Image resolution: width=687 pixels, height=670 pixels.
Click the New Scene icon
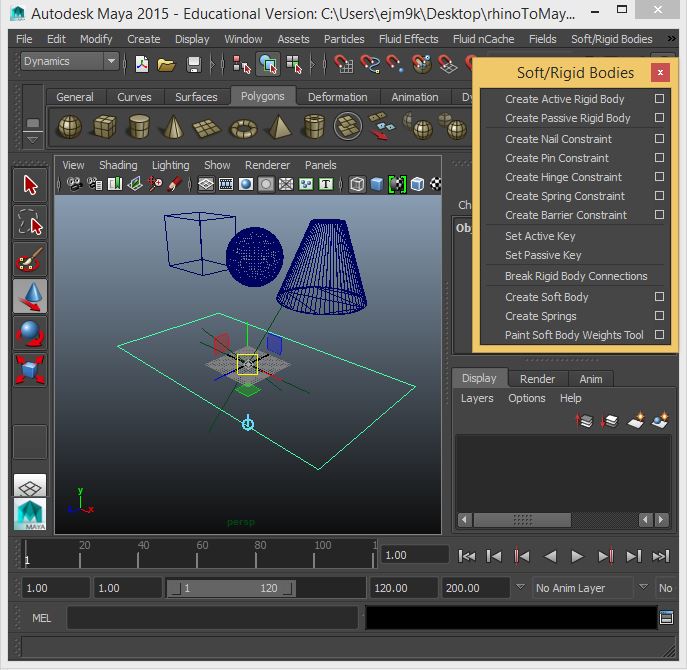tap(142, 64)
